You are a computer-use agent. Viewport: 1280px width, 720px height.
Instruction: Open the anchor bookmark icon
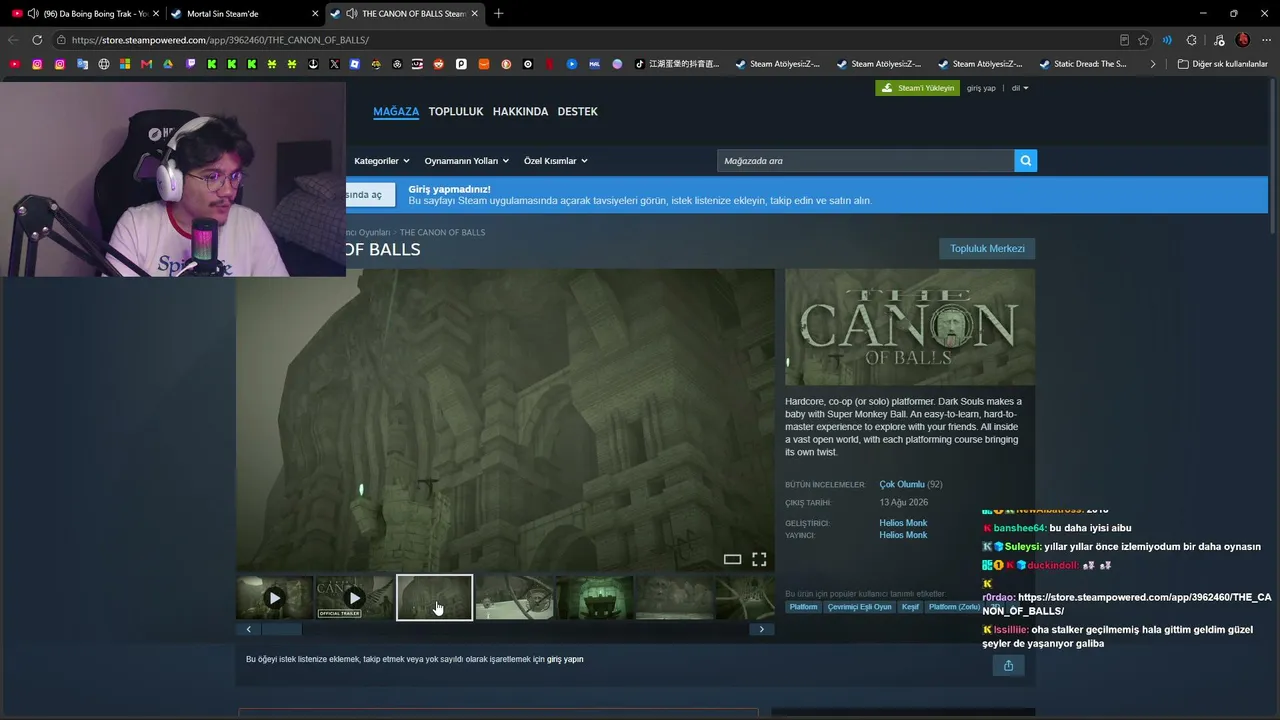coord(312,64)
